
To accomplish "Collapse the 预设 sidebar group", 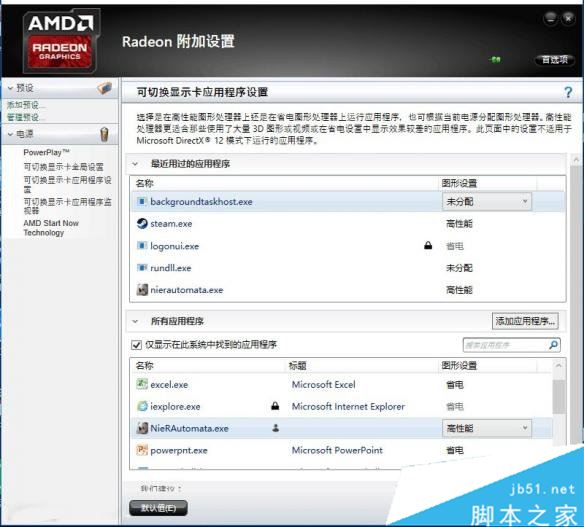I will [x=10, y=88].
